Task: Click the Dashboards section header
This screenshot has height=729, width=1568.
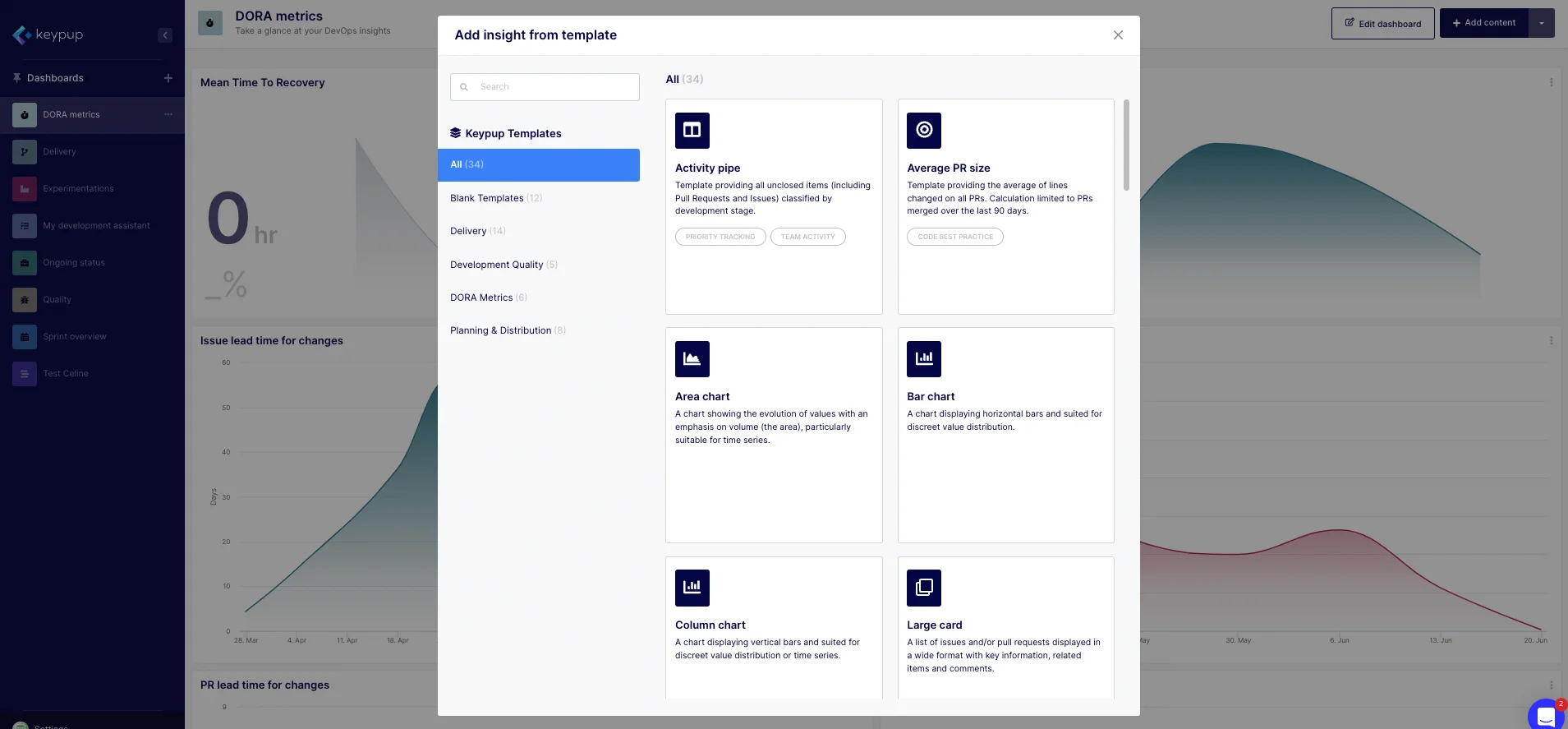Action: 55,78
